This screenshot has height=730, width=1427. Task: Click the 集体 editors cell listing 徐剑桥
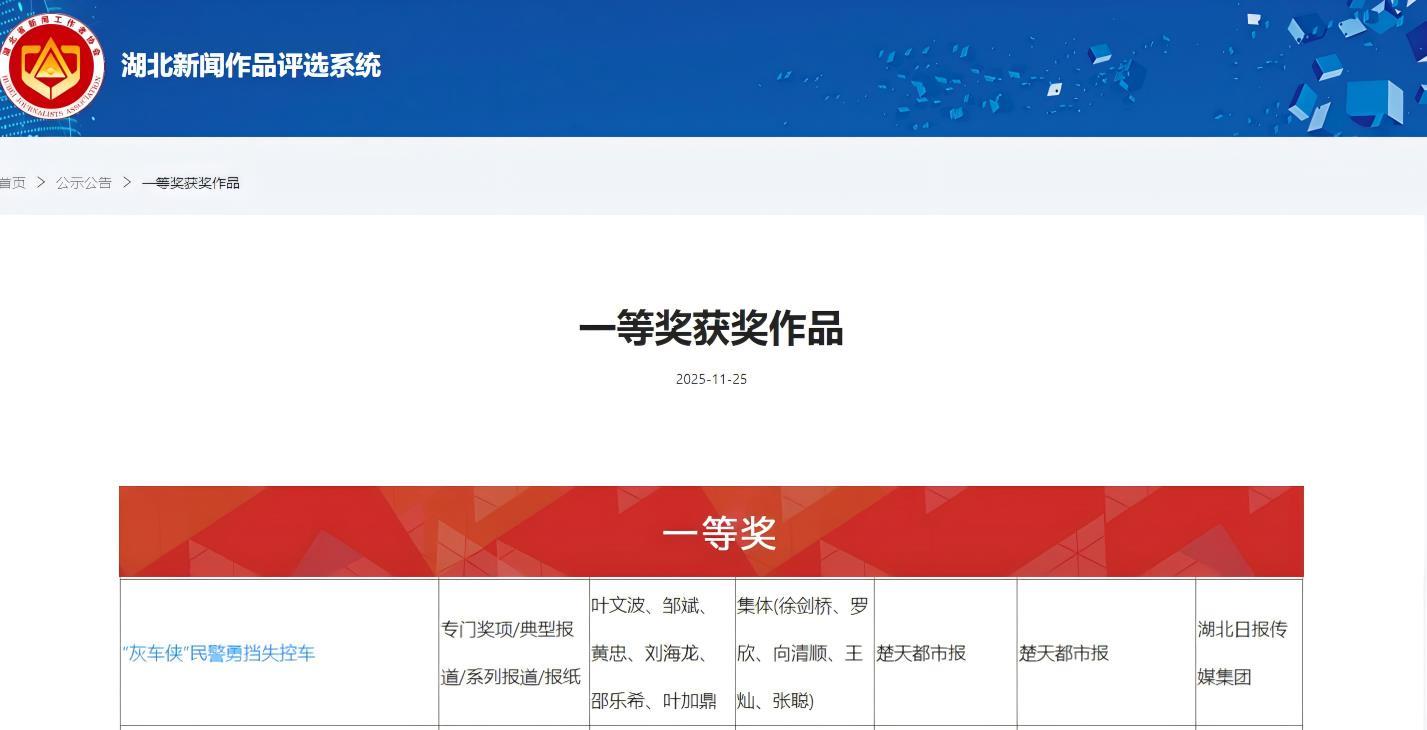(x=803, y=653)
